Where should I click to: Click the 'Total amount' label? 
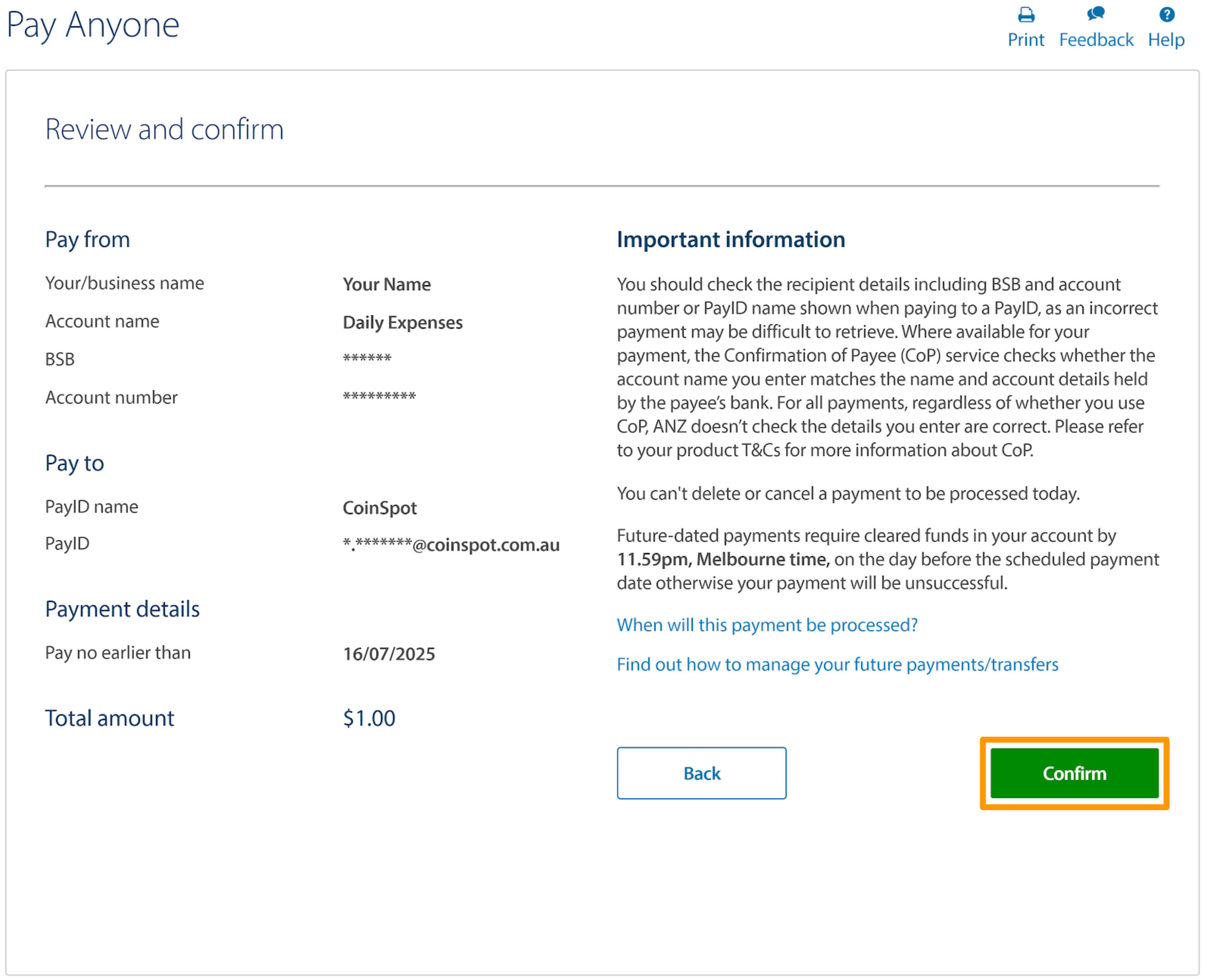pyautogui.click(x=109, y=718)
